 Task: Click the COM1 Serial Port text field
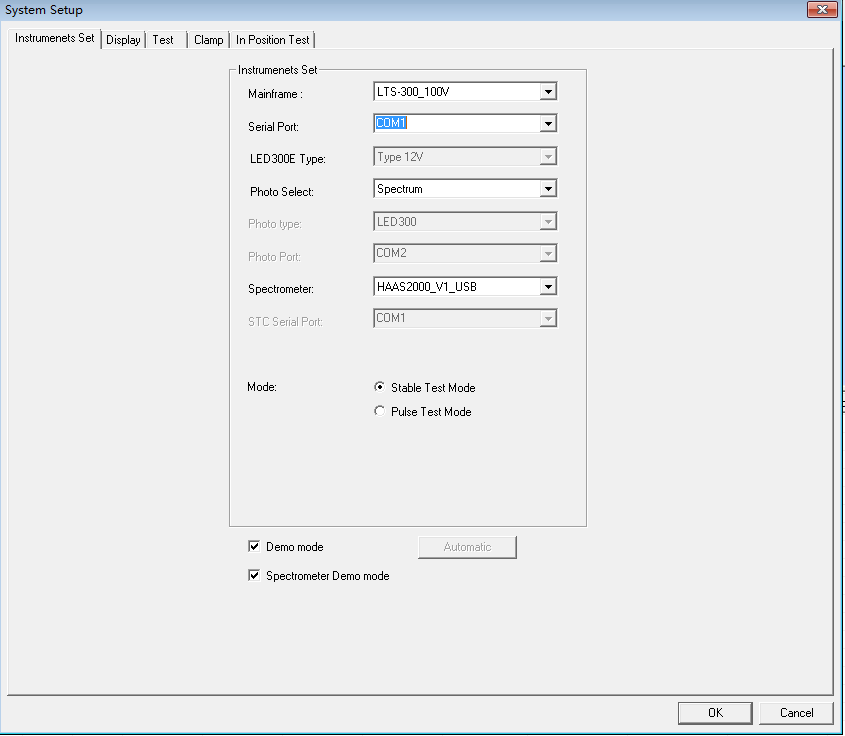(x=455, y=124)
